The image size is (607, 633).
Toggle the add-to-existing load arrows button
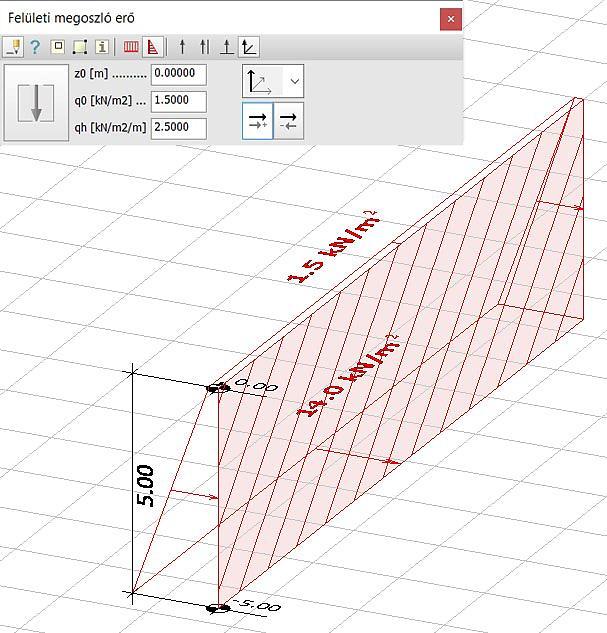(x=257, y=121)
